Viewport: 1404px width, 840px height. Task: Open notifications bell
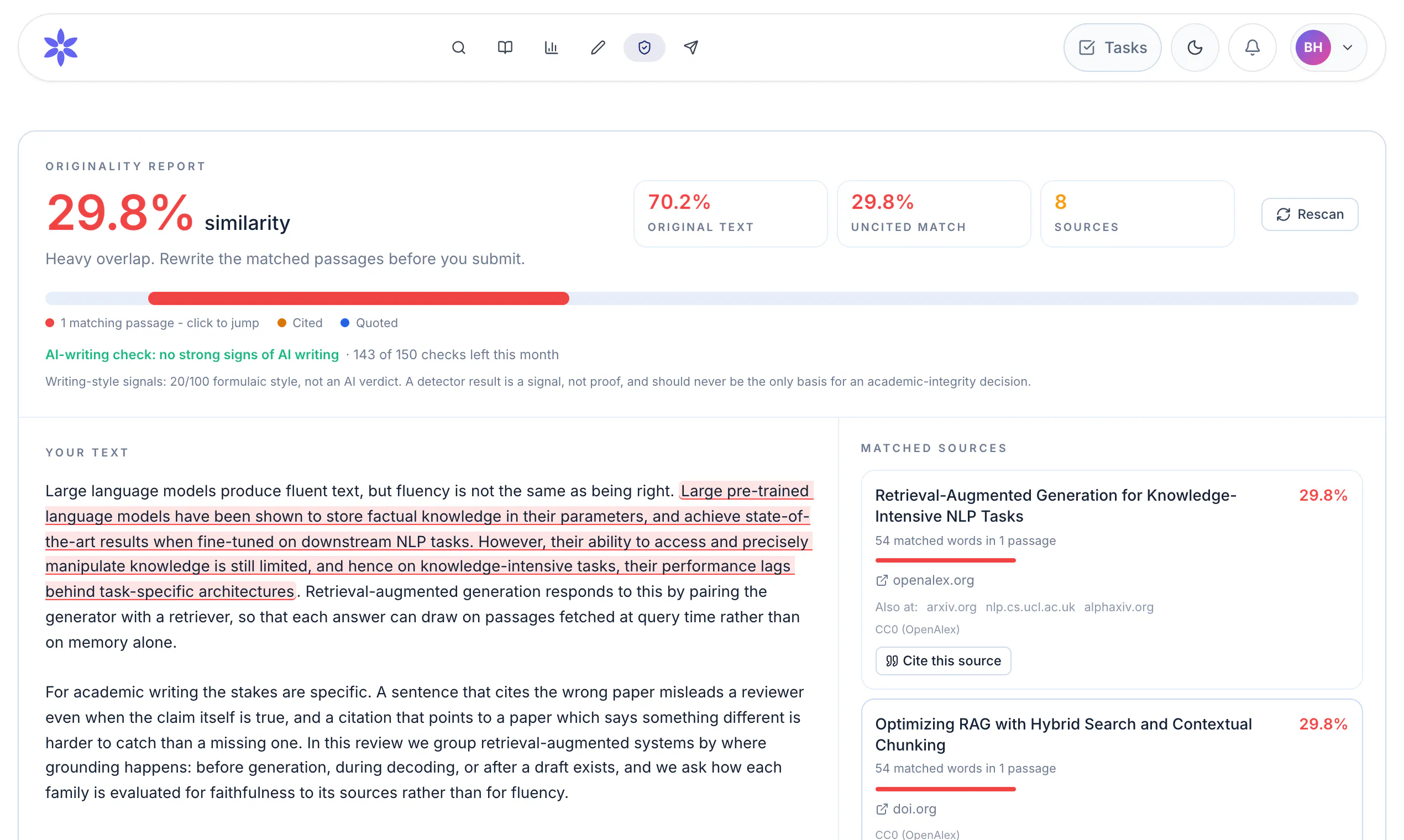(1253, 48)
